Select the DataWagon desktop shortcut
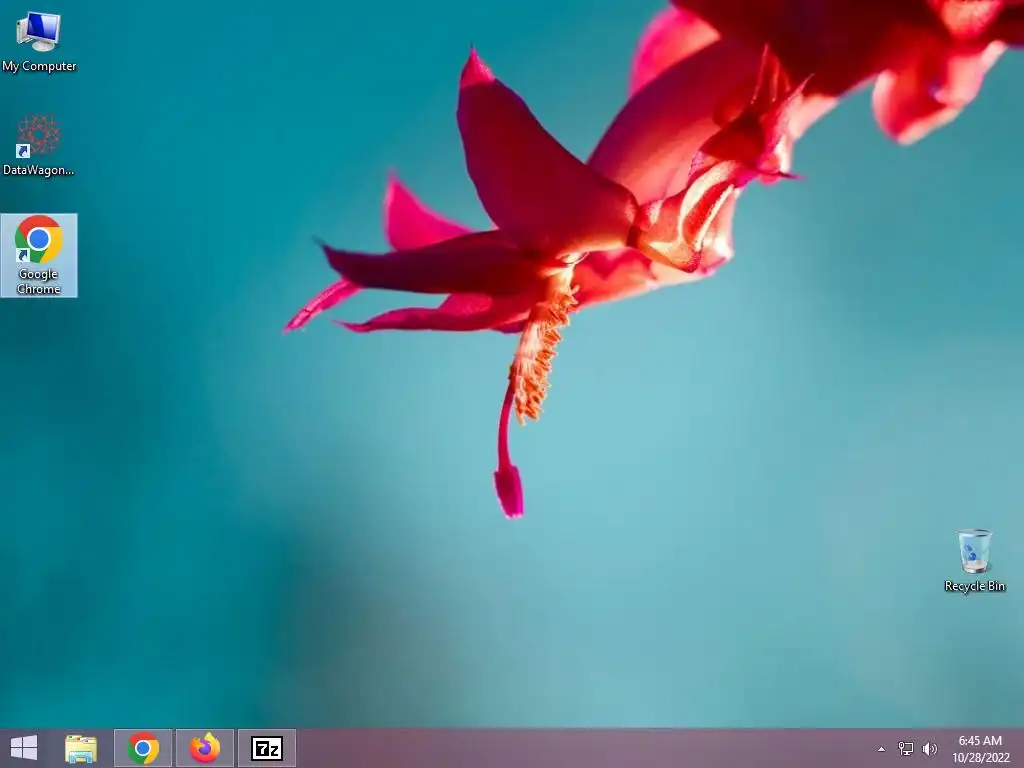The height and width of the screenshot is (768, 1024). coord(39,145)
